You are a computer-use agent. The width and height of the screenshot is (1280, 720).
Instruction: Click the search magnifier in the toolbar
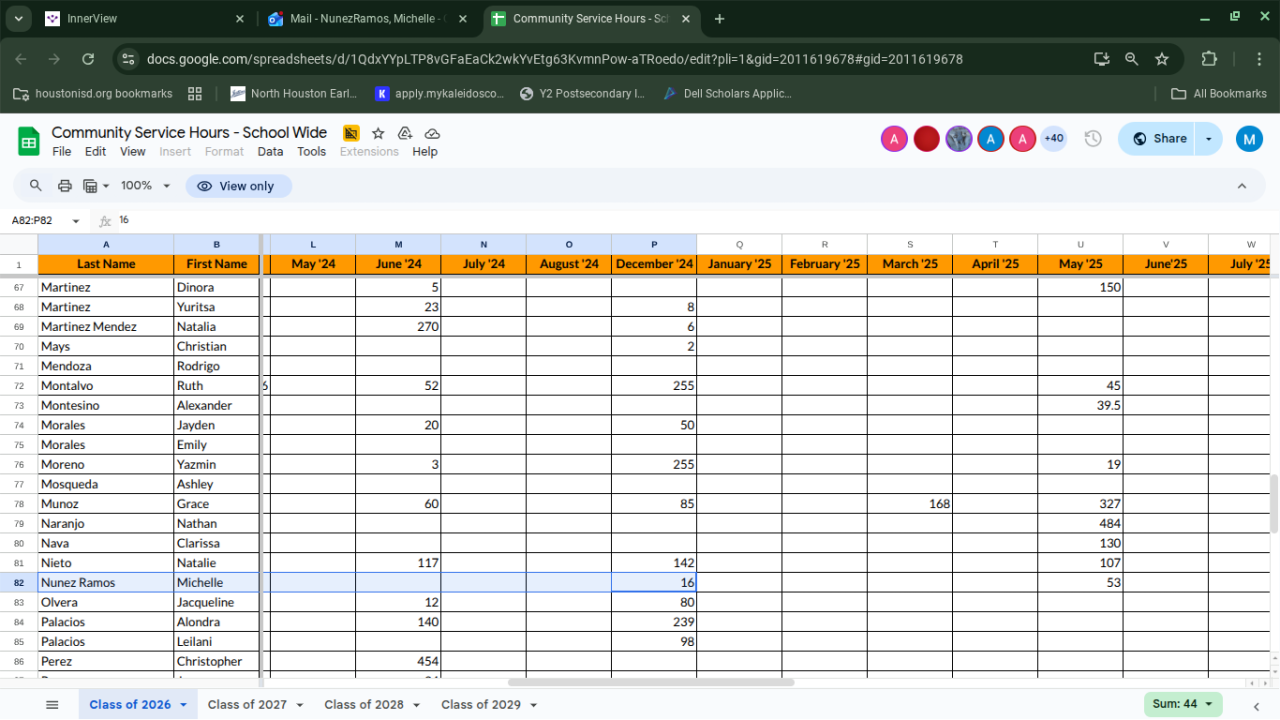[36, 186]
